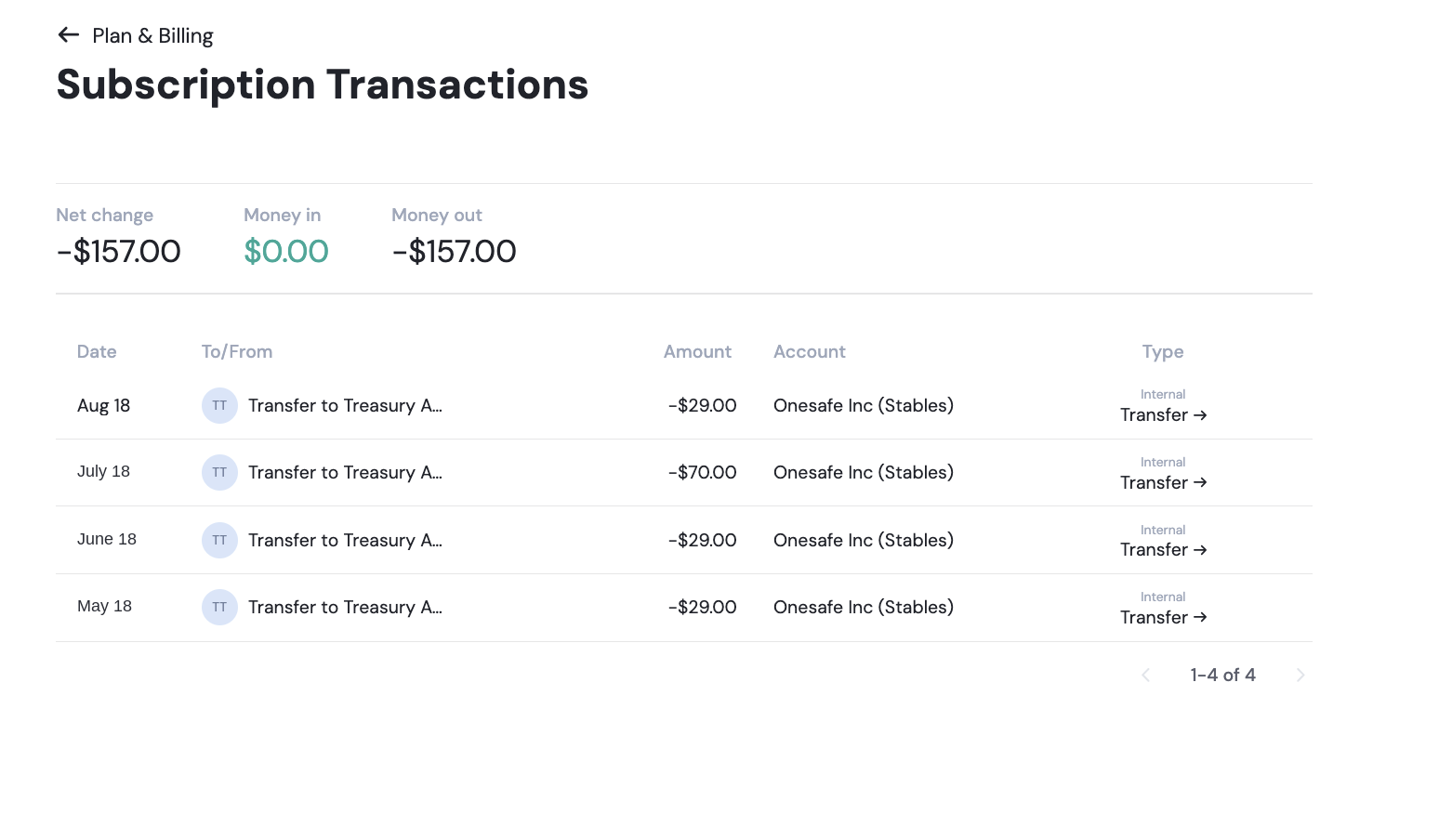Image resolution: width=1439 pixels, height=840 pixels.
Task: Click Onesafe Inc (Stables) on May 18 row
Action: coord(864,607)
